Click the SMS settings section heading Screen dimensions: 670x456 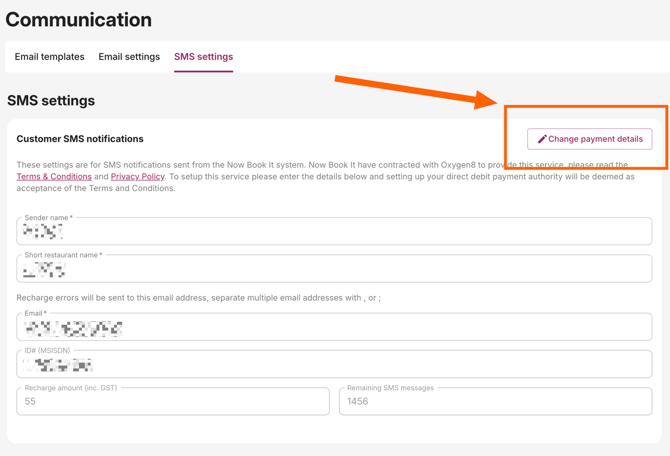[51, 101]
